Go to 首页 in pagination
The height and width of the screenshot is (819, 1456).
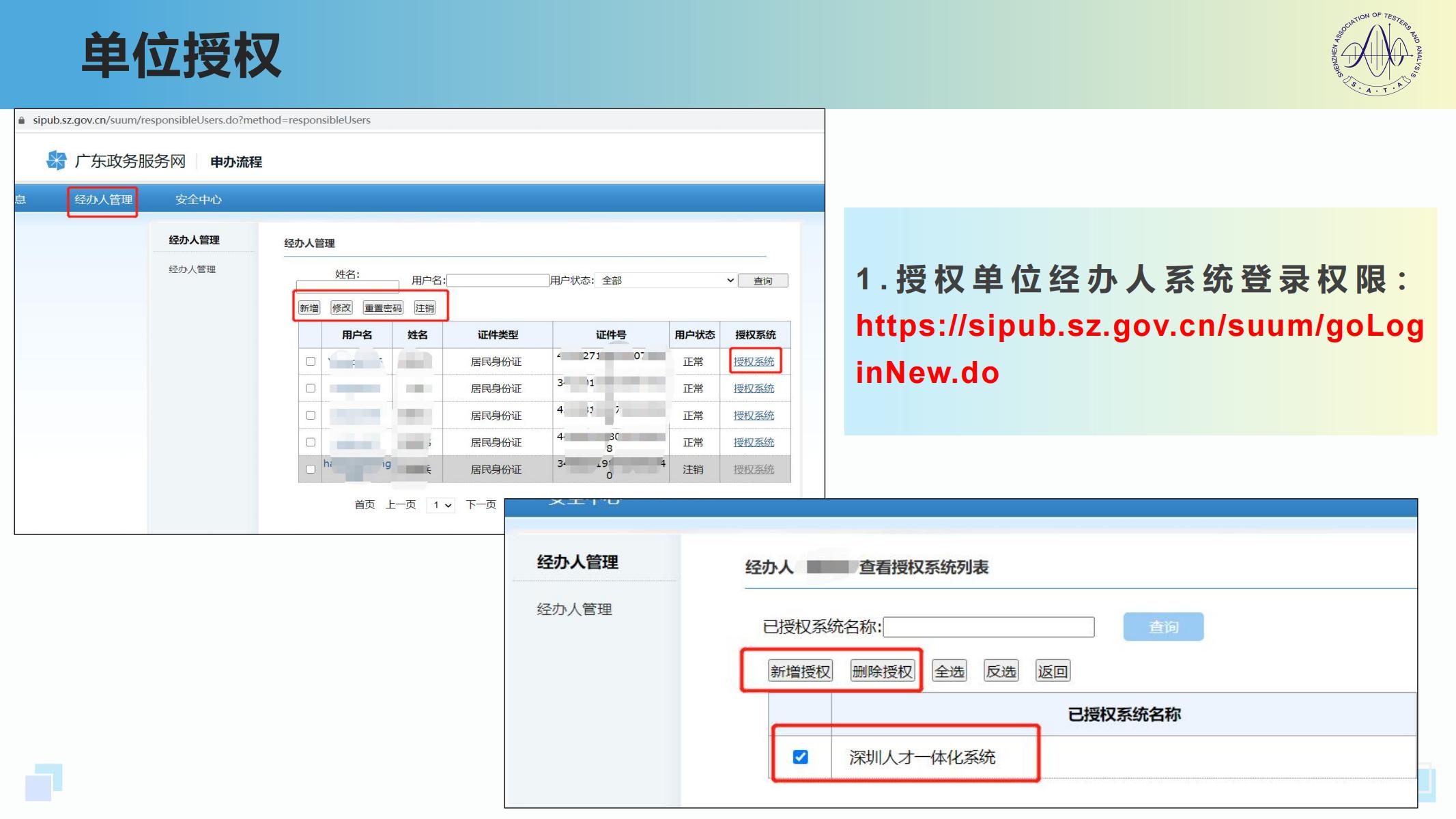tap(365, 504)
